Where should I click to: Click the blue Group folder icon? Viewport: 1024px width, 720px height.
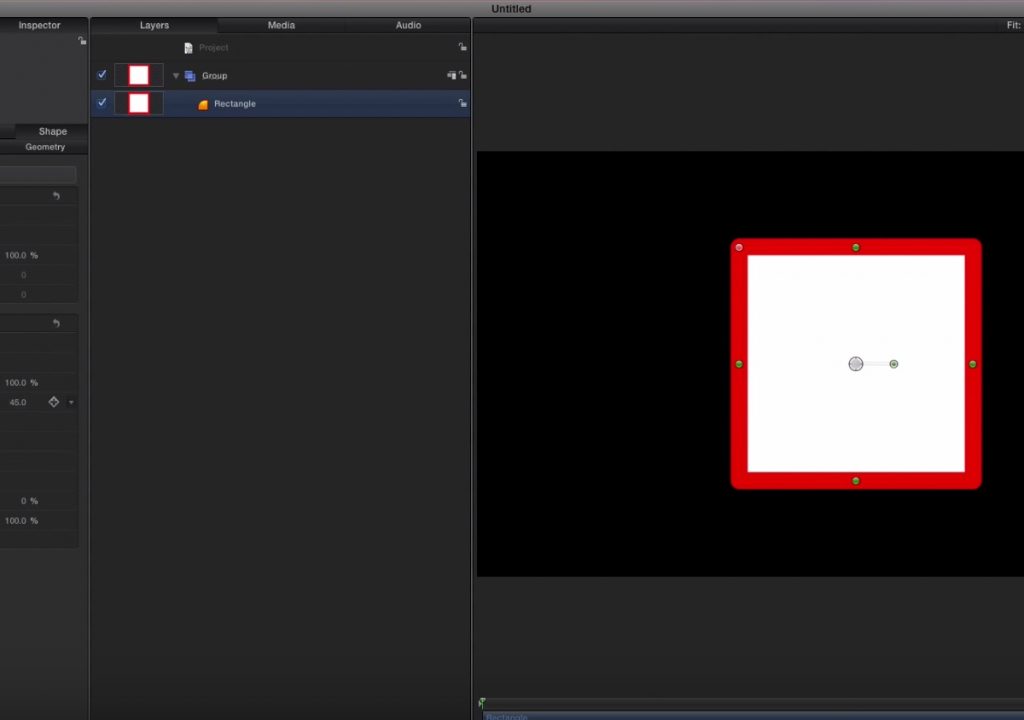tap(190, 76)
